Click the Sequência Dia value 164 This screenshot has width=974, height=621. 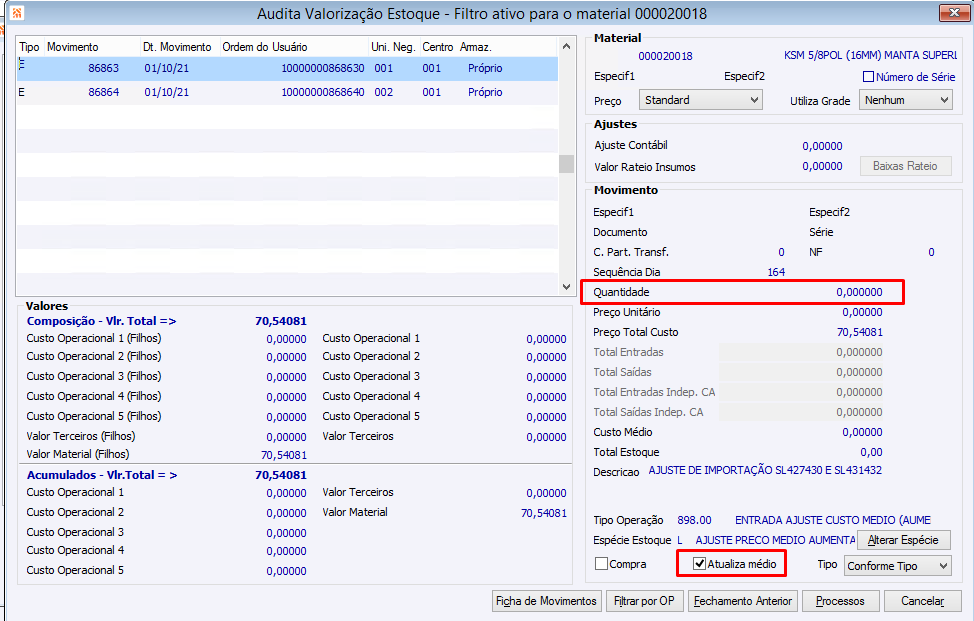776,272
